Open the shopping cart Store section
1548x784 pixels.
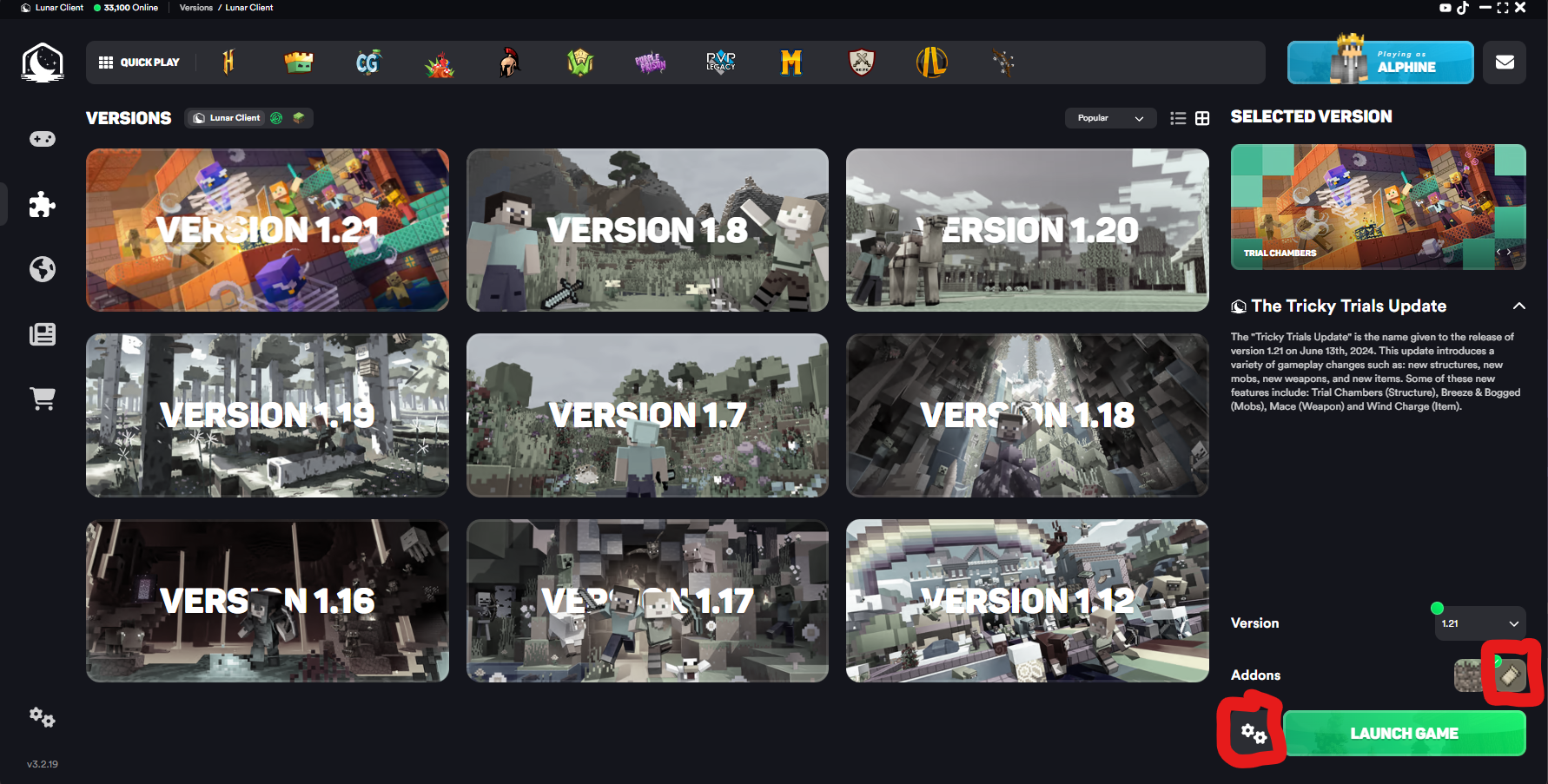tap(43, 399)
